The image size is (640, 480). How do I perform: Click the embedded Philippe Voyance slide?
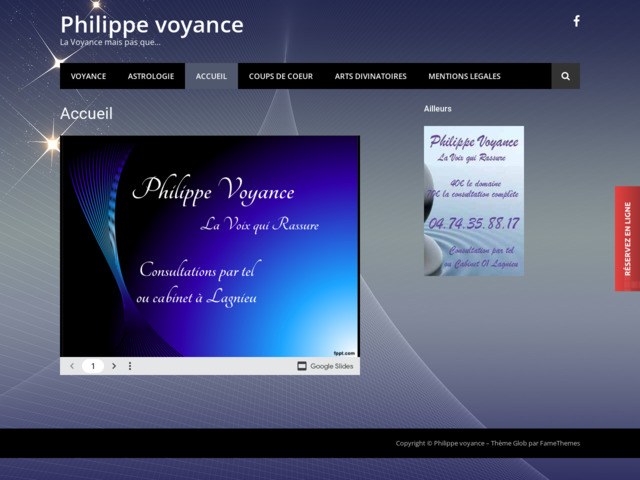coord(210,245)
